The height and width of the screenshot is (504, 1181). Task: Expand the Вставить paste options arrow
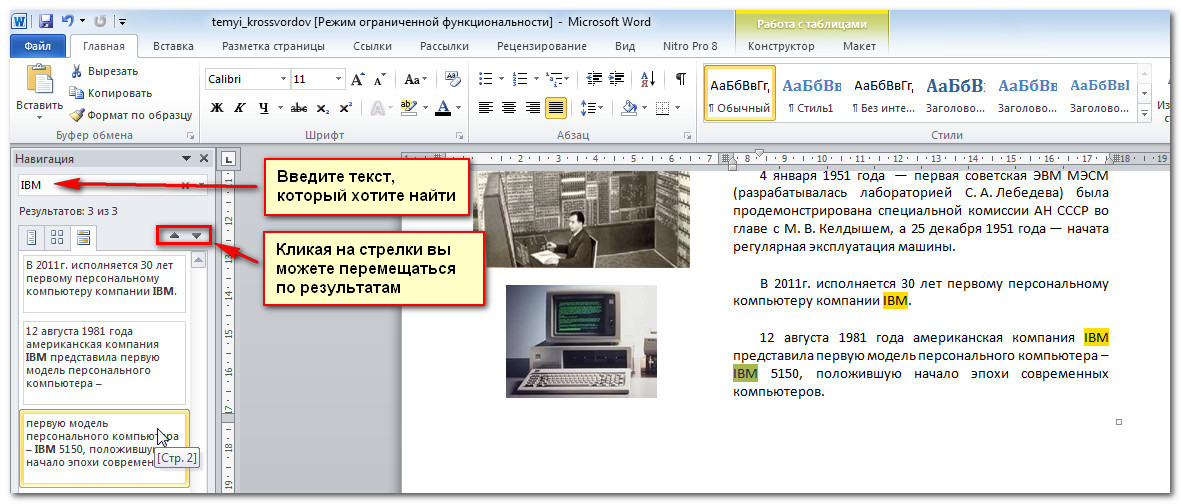point(39,117)
